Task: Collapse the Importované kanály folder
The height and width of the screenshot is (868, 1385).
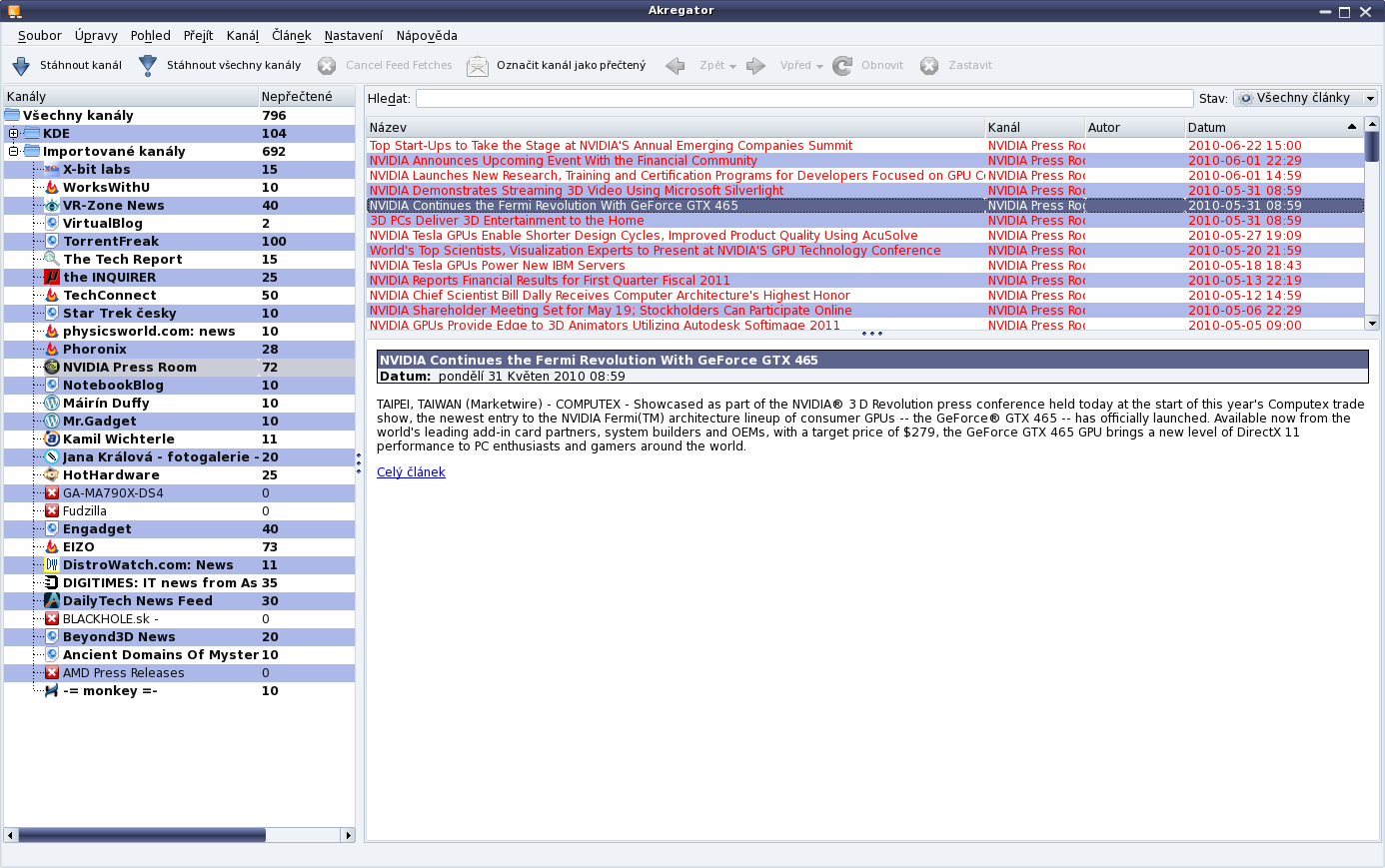Action: pyautogui.click(x=13, y=152)
